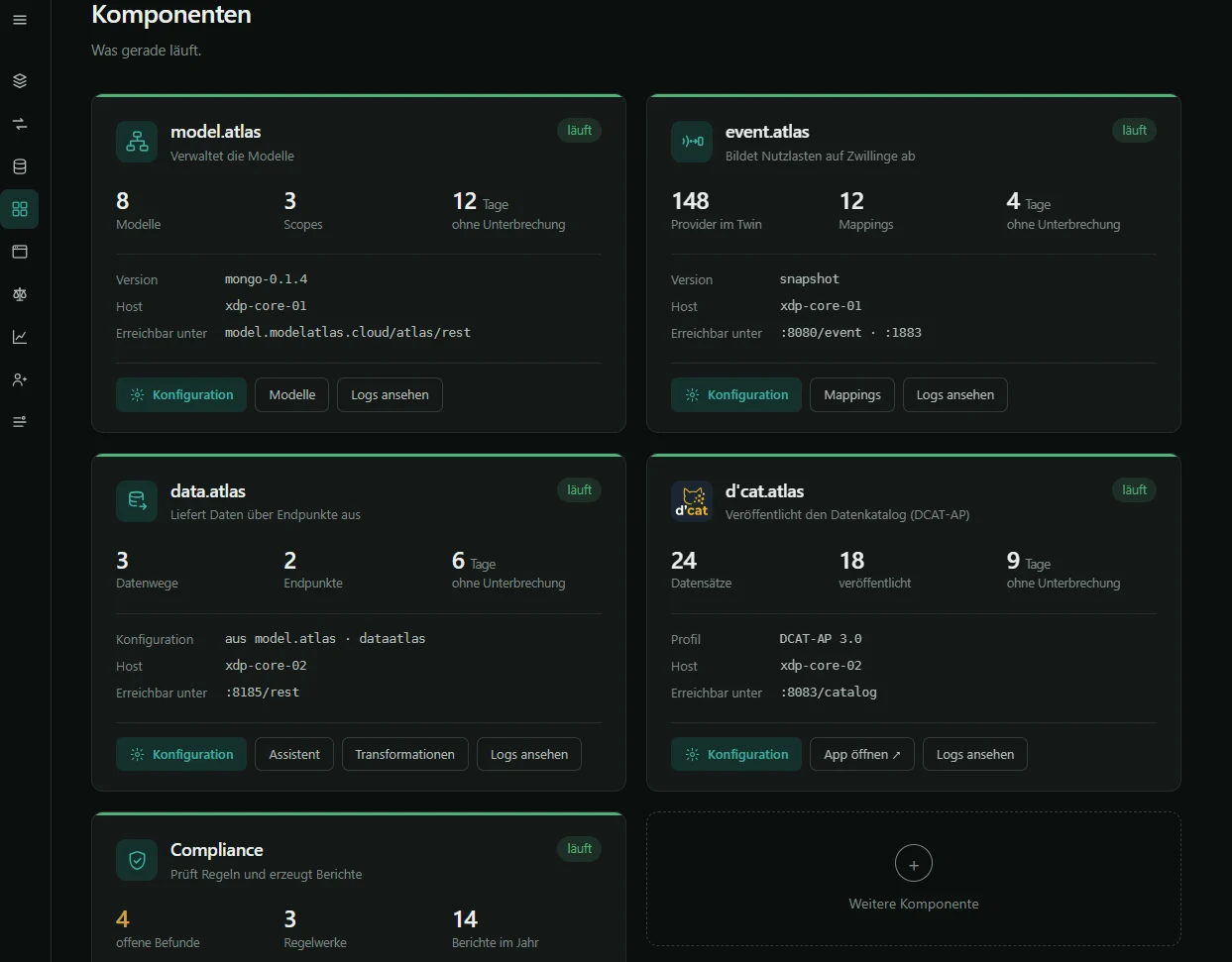Image resolution: width=1232 pixels, height=962 pixels.
Task: View logs of event.atlas
Action: pos(955,394)
